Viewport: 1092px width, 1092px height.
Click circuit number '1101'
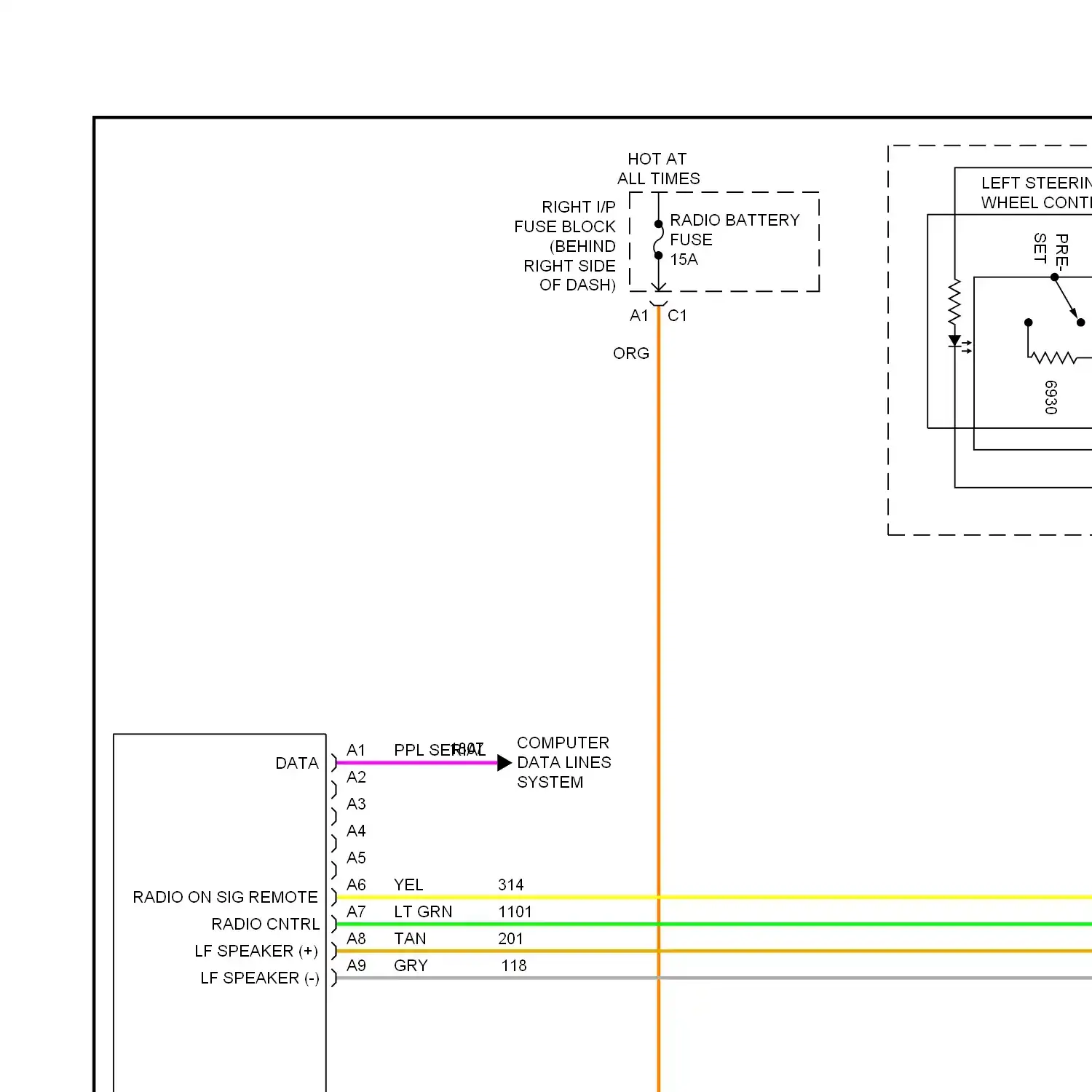click(x=515, y=911)
